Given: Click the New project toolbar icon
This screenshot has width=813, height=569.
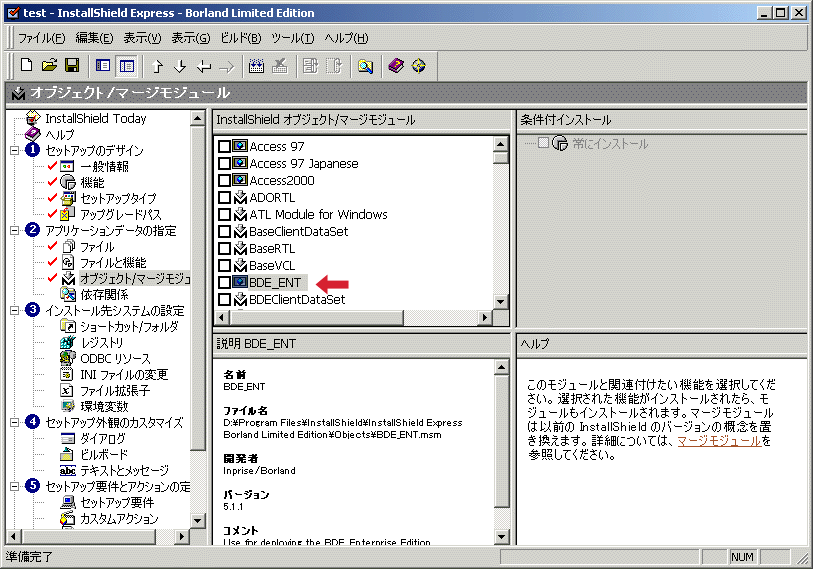Looking at the screenshot, I should (x=26, y=66).
